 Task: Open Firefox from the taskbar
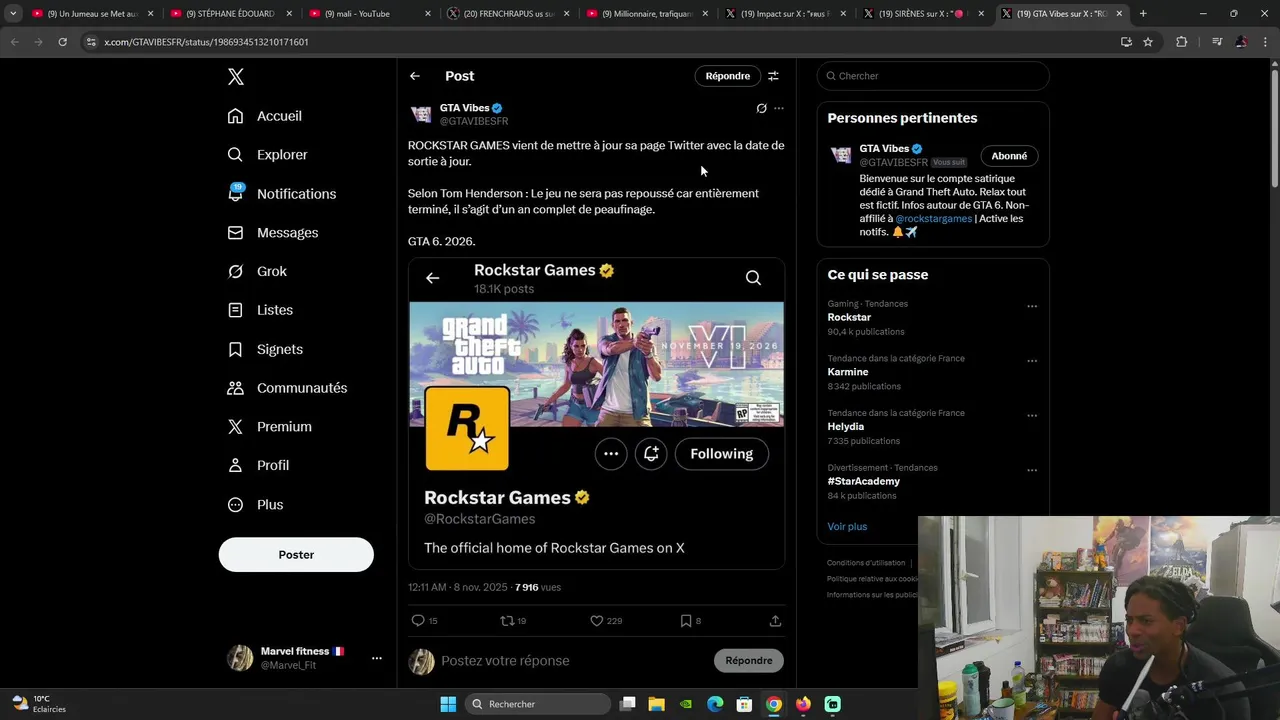(803, 704)
